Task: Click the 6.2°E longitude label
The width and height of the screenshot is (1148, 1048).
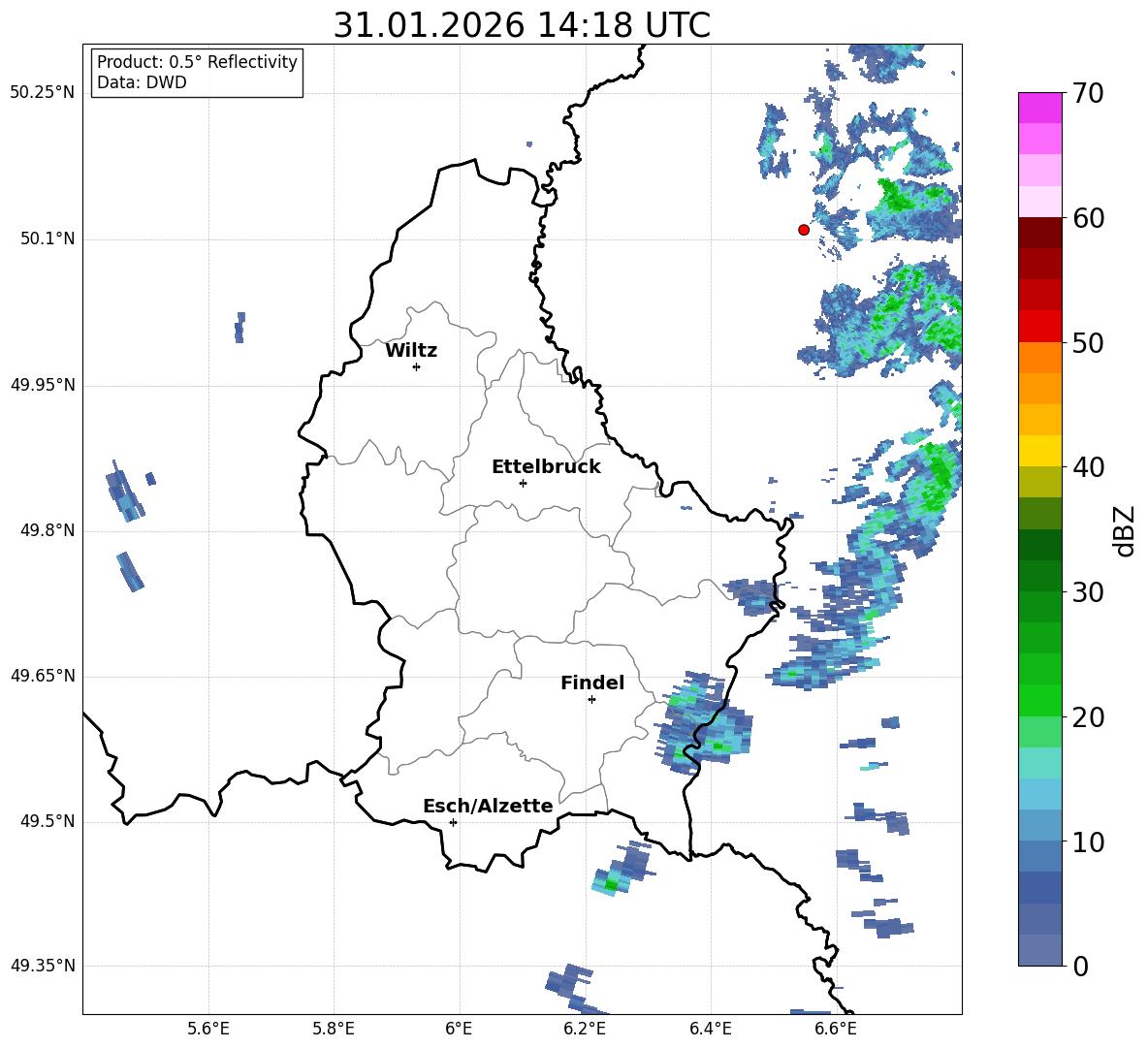Action: tap(585, 1030)
